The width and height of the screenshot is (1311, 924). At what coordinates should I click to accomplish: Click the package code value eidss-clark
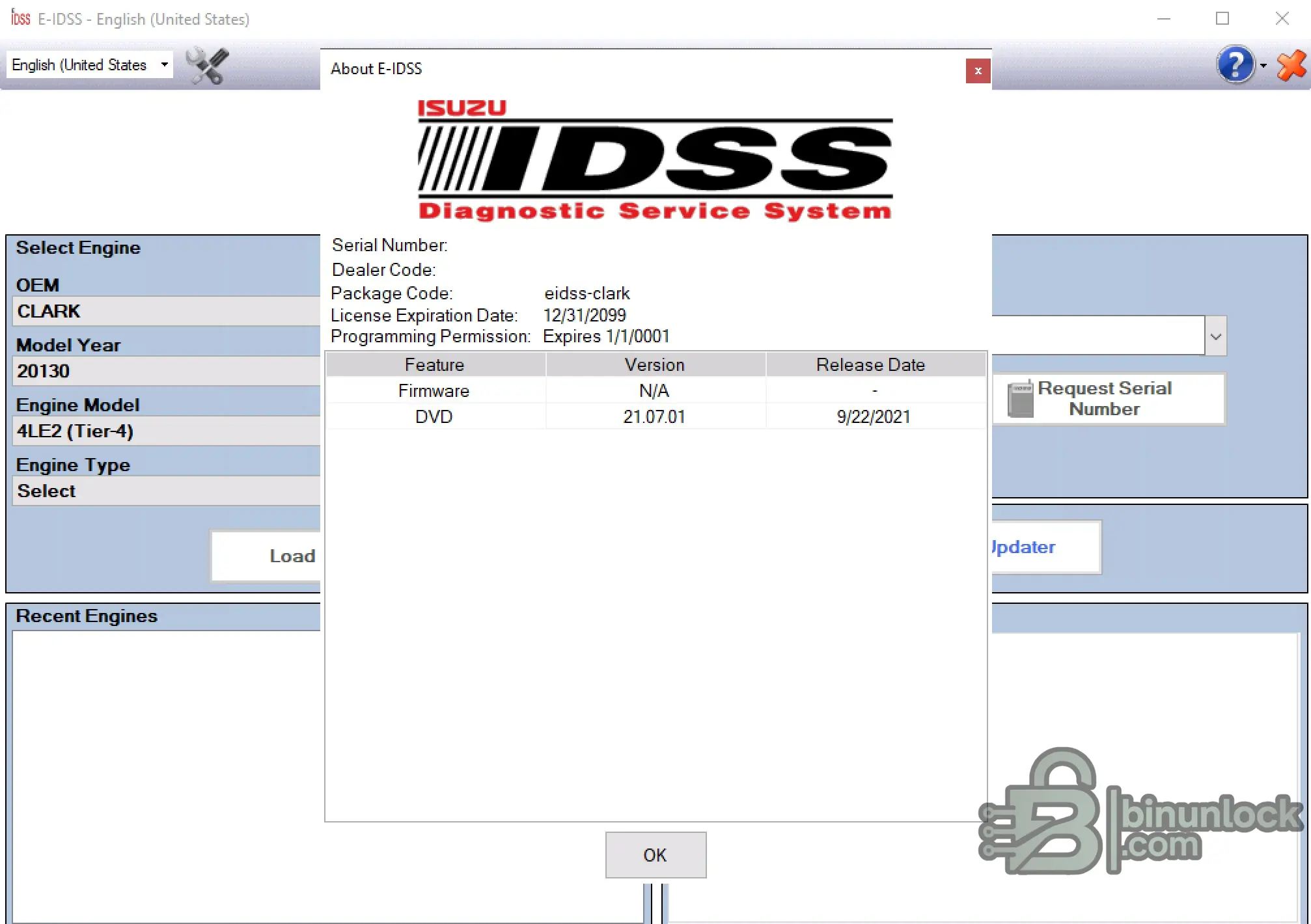coord(587,293)
